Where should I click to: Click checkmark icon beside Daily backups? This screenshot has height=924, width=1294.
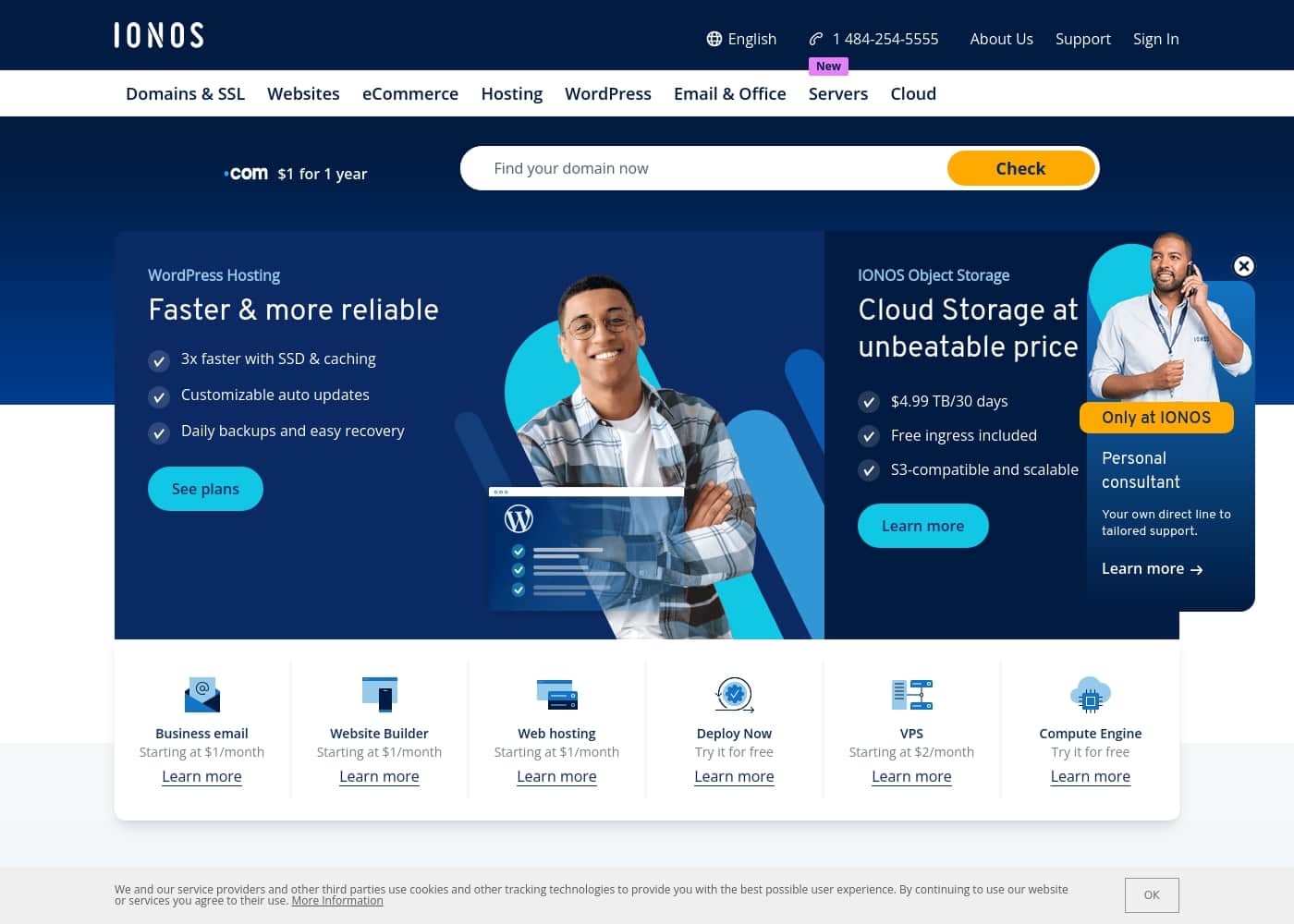pyautogui.click(x=159, y=433)
